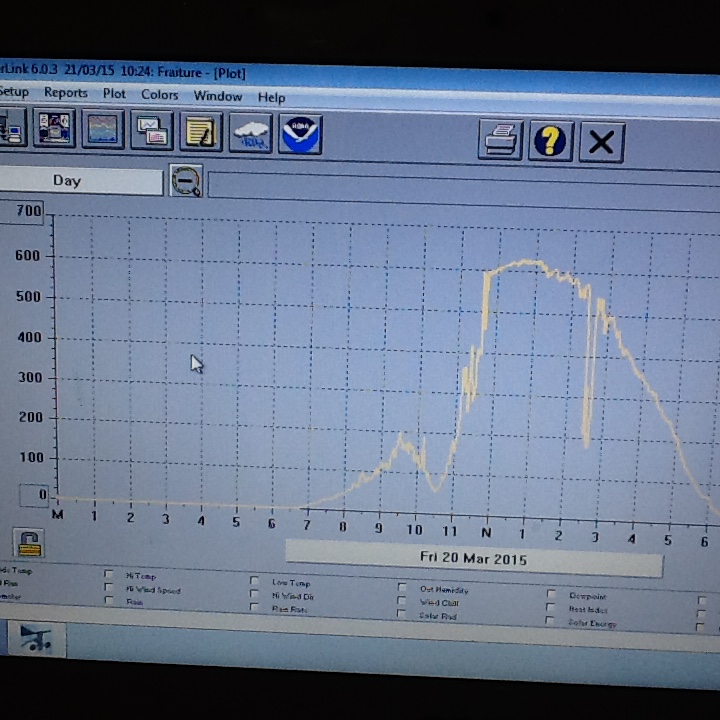720x720 pixels.
Task: Open the Window menu
Action: tap(218, 96)
